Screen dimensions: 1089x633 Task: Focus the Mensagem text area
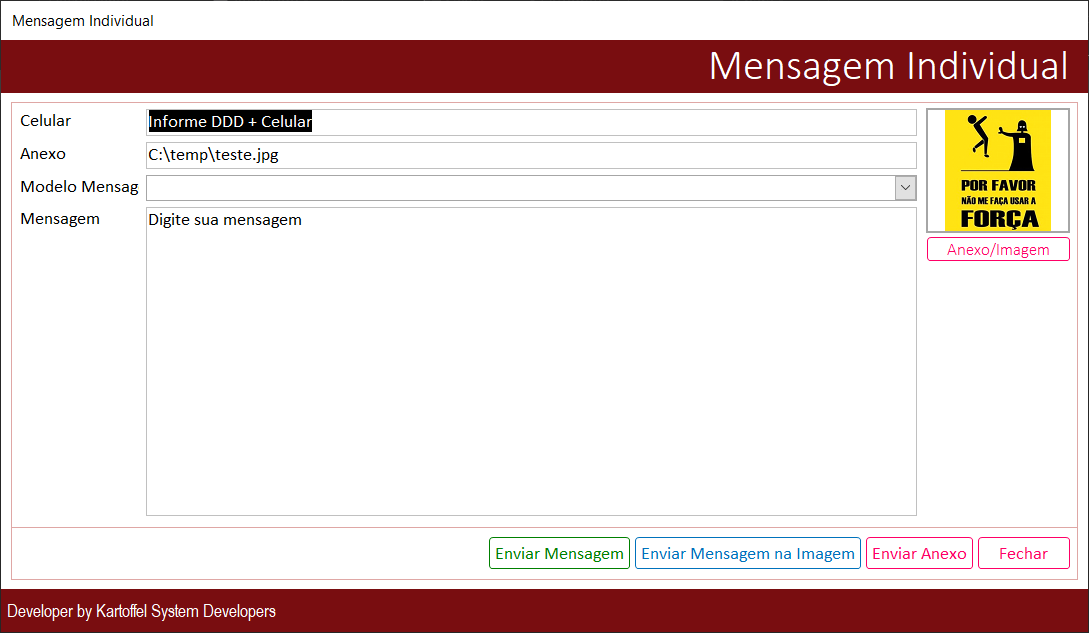(x=530, y=360)
